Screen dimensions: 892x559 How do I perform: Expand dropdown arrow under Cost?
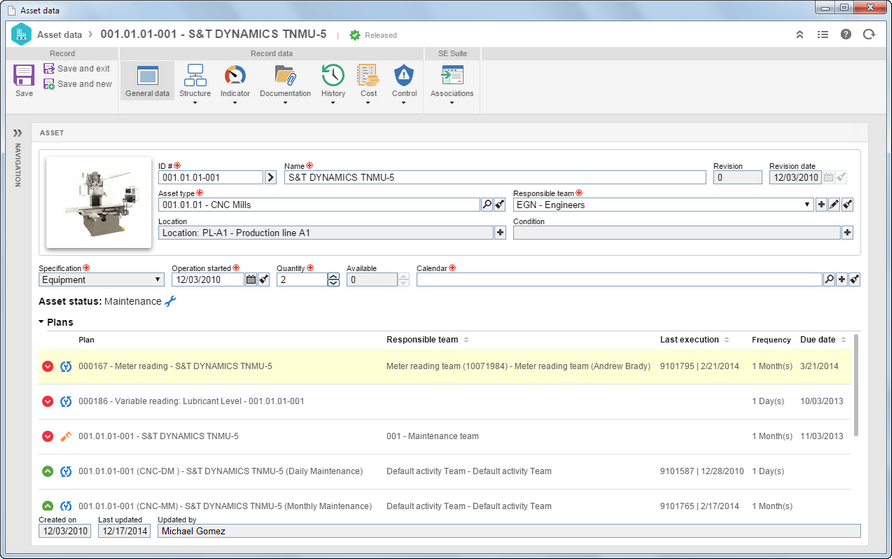[x=368, y=103]
